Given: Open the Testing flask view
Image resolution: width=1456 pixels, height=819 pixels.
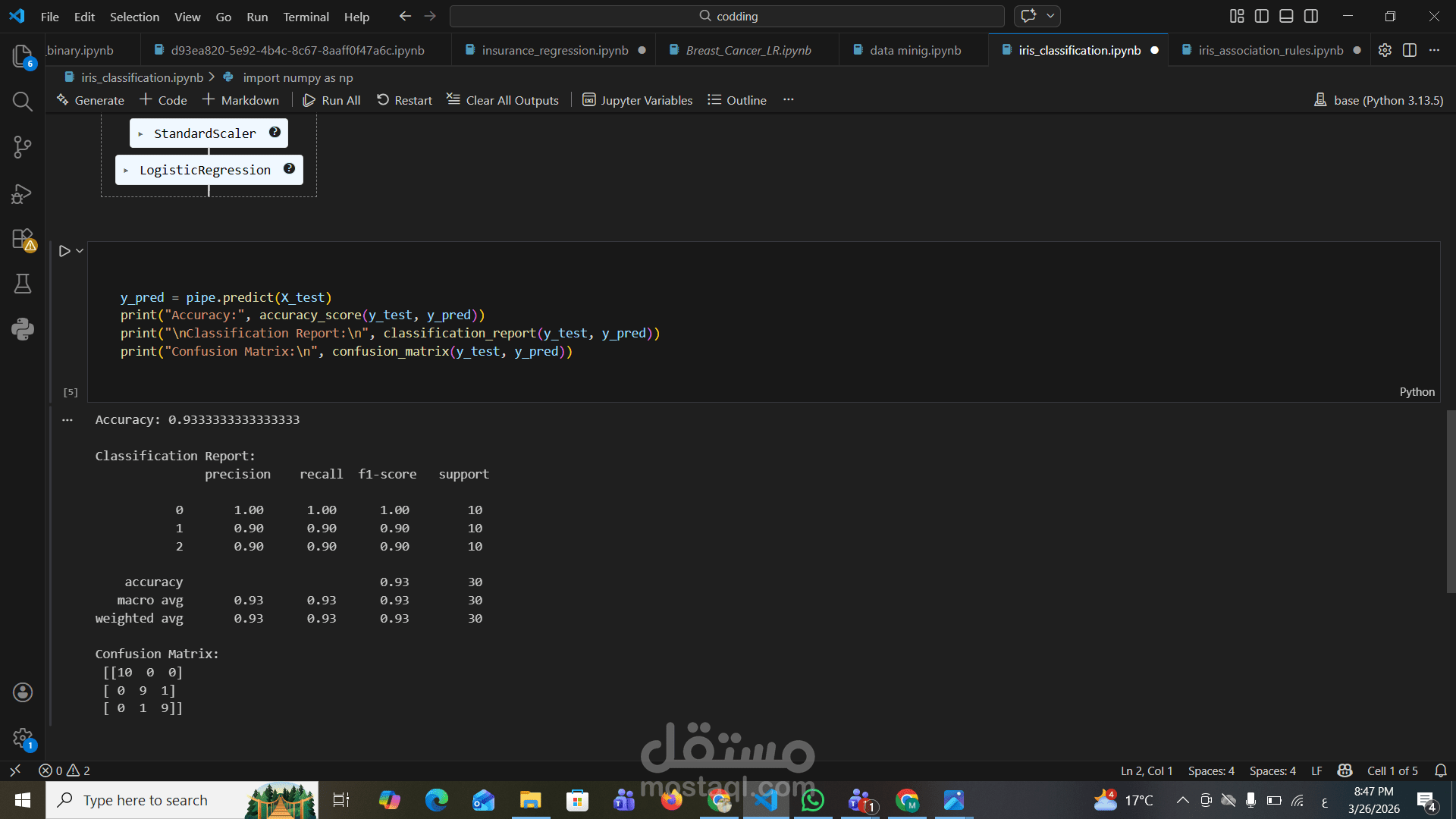Looking at the screenshot, I should [x=22, y=284].
